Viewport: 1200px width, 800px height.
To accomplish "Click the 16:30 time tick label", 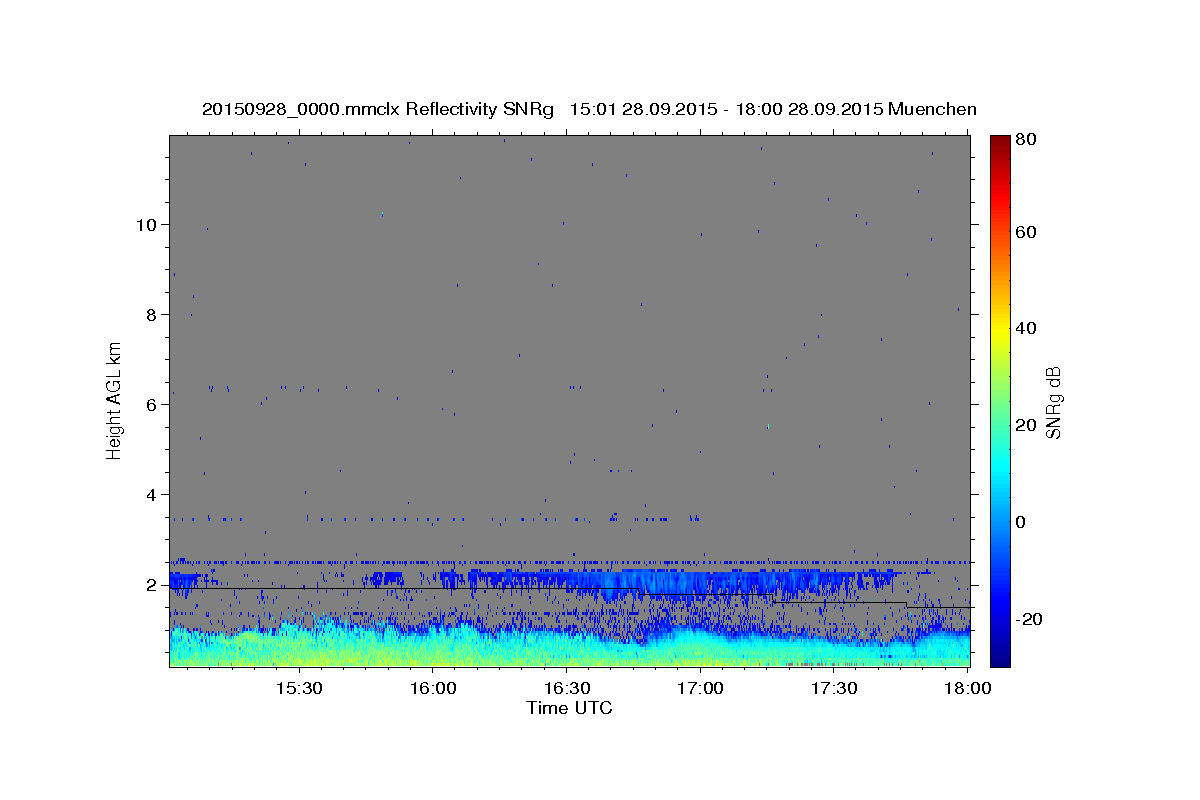I will (x=567, y=689).
